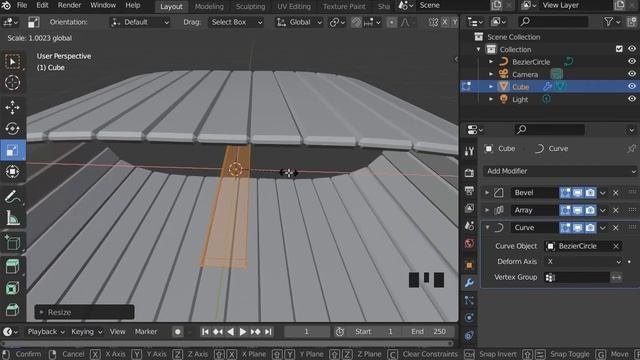
Task: Collapse the Curve modifier panel
Action: (487, 228)
